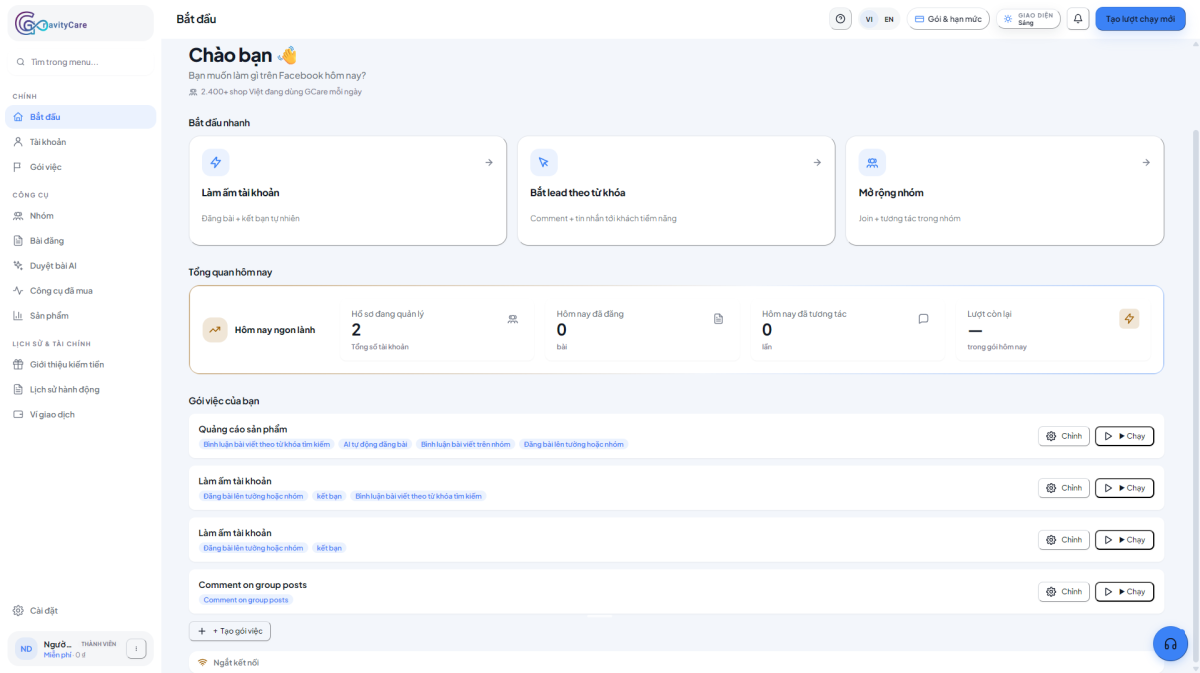Open the Làm ấm tài khoản card arrow
Viewport: 1200px width, 673px height.
click(489, 162)
